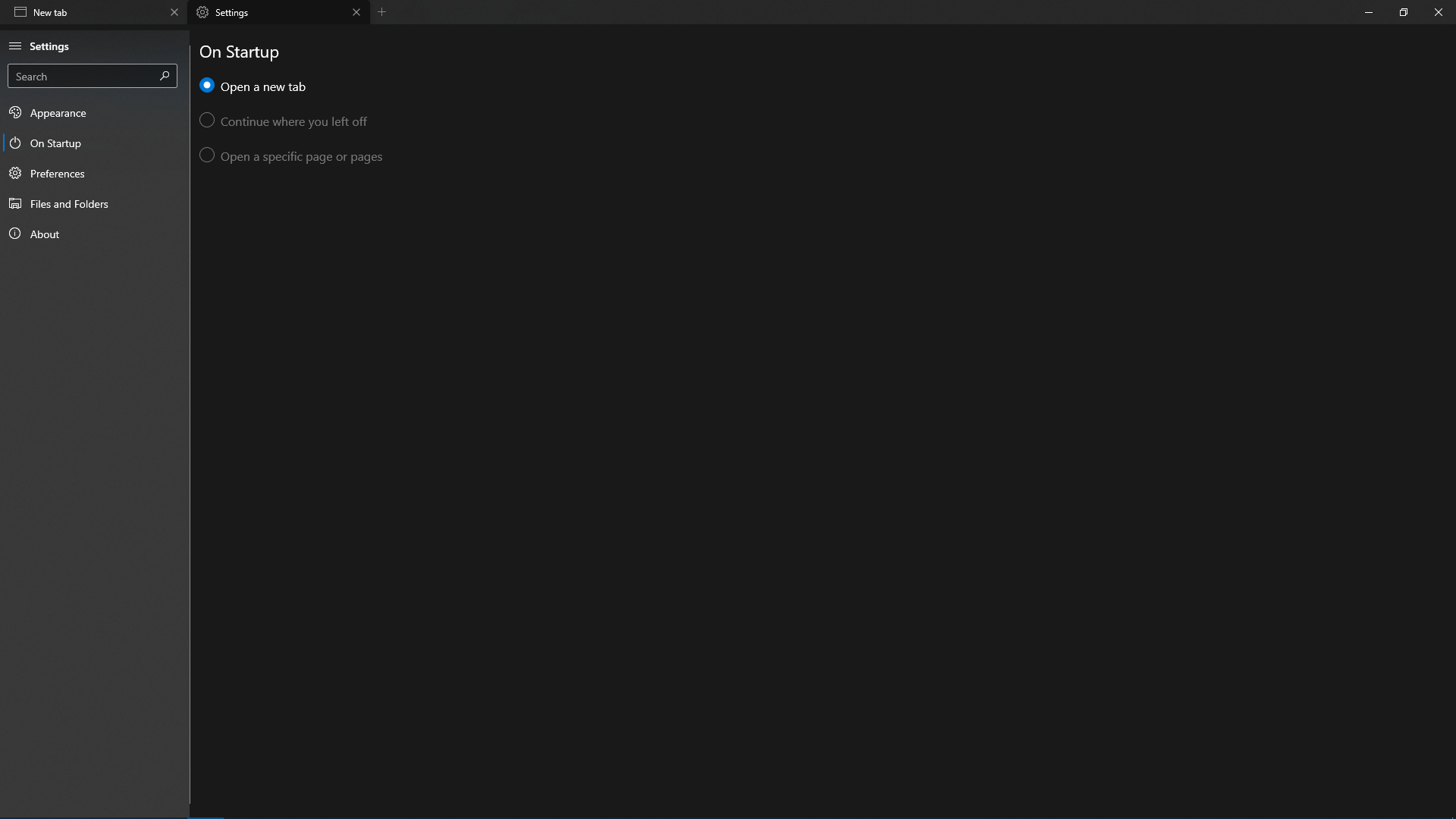Click the Appearance palette icon
The image size is (1456, 819).
coord(15,113)
